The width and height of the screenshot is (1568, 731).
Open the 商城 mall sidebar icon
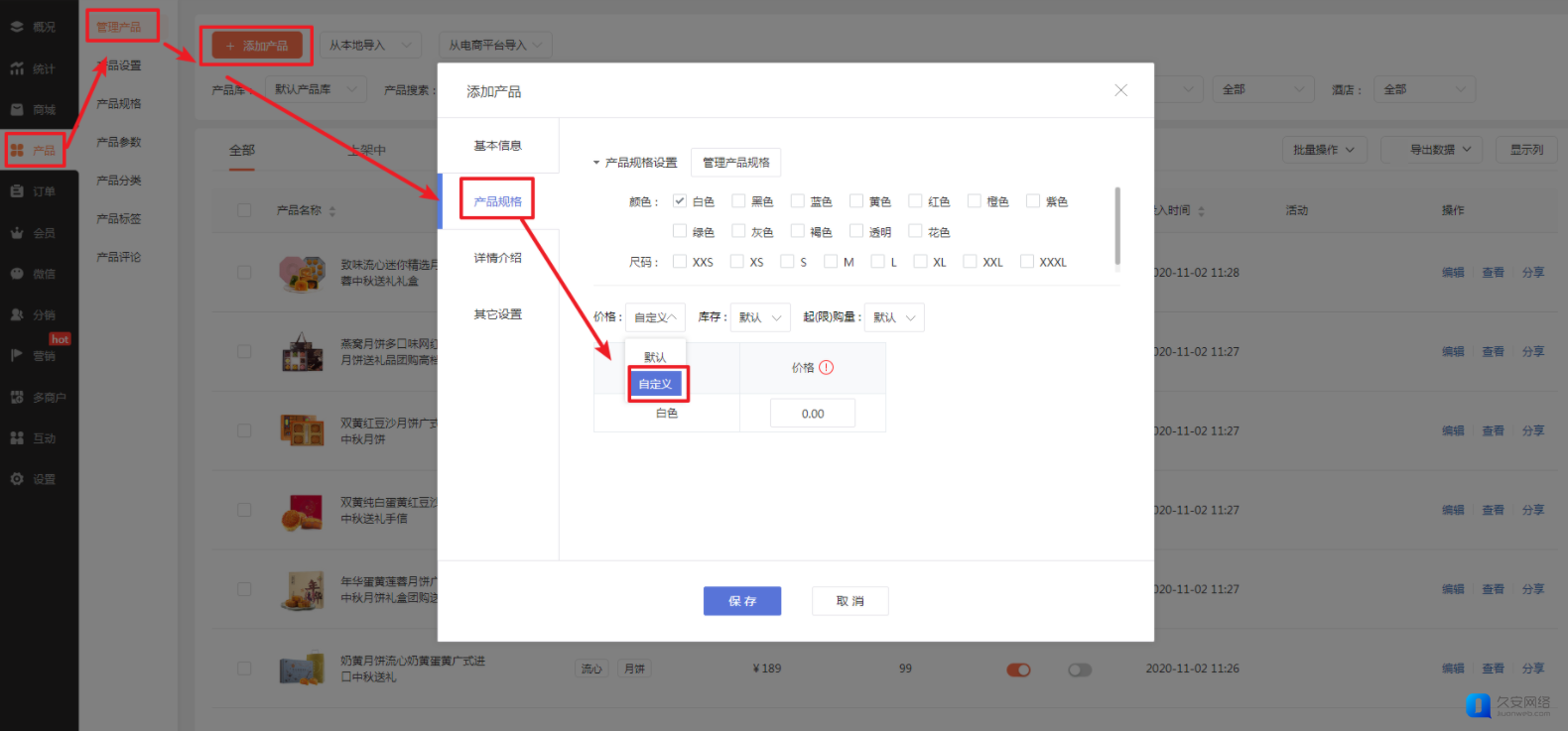click(17, 109)
